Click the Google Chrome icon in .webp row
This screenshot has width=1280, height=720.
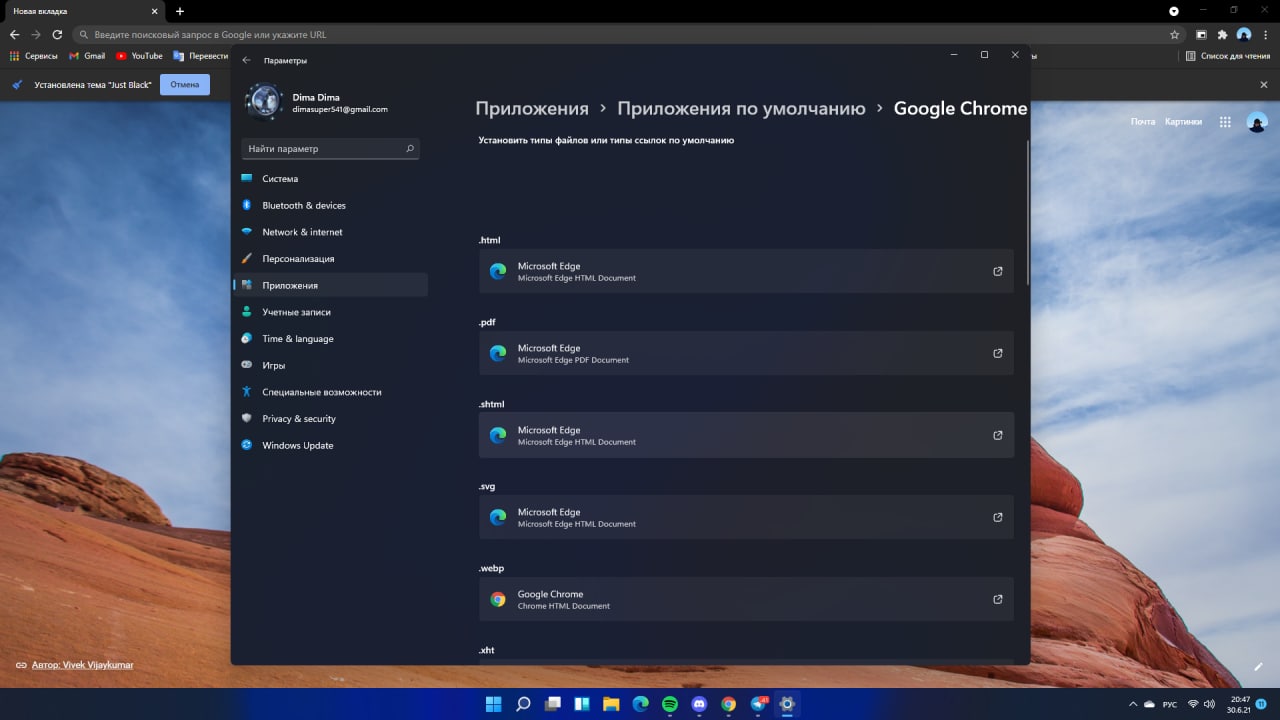click(x=498, y=599)
